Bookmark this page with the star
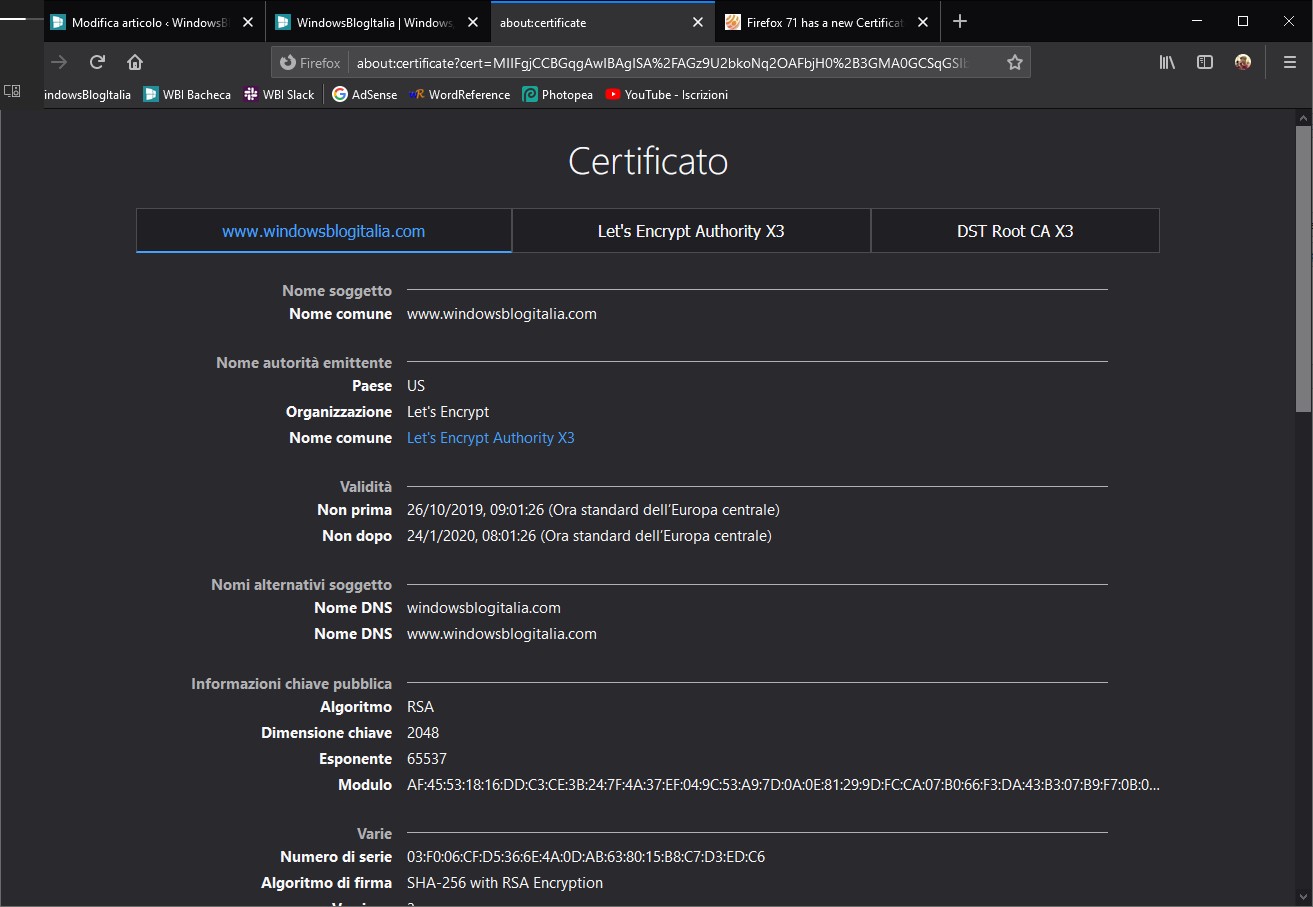This screenshot has width=1313, height=907. (x=1015, y=62)
